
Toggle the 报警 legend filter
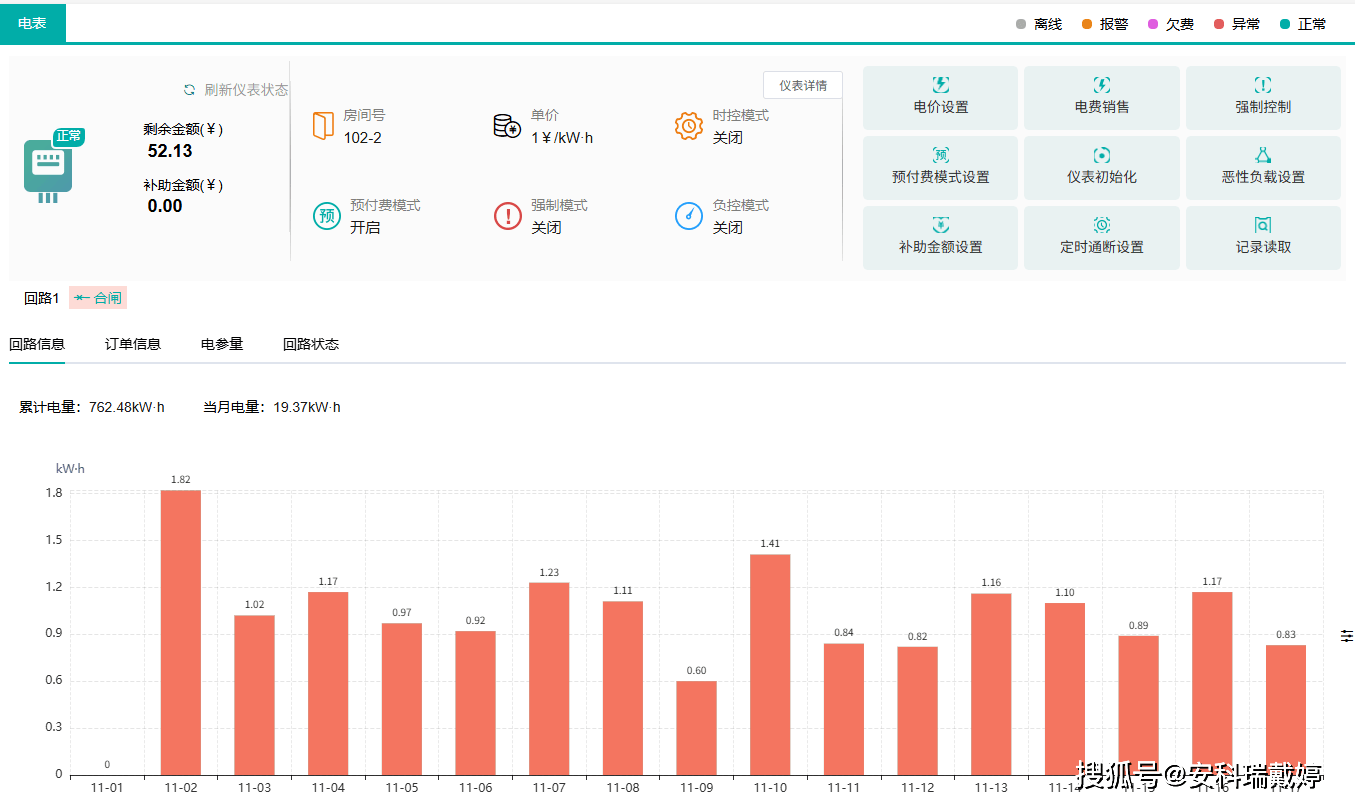click(1104, 24)
